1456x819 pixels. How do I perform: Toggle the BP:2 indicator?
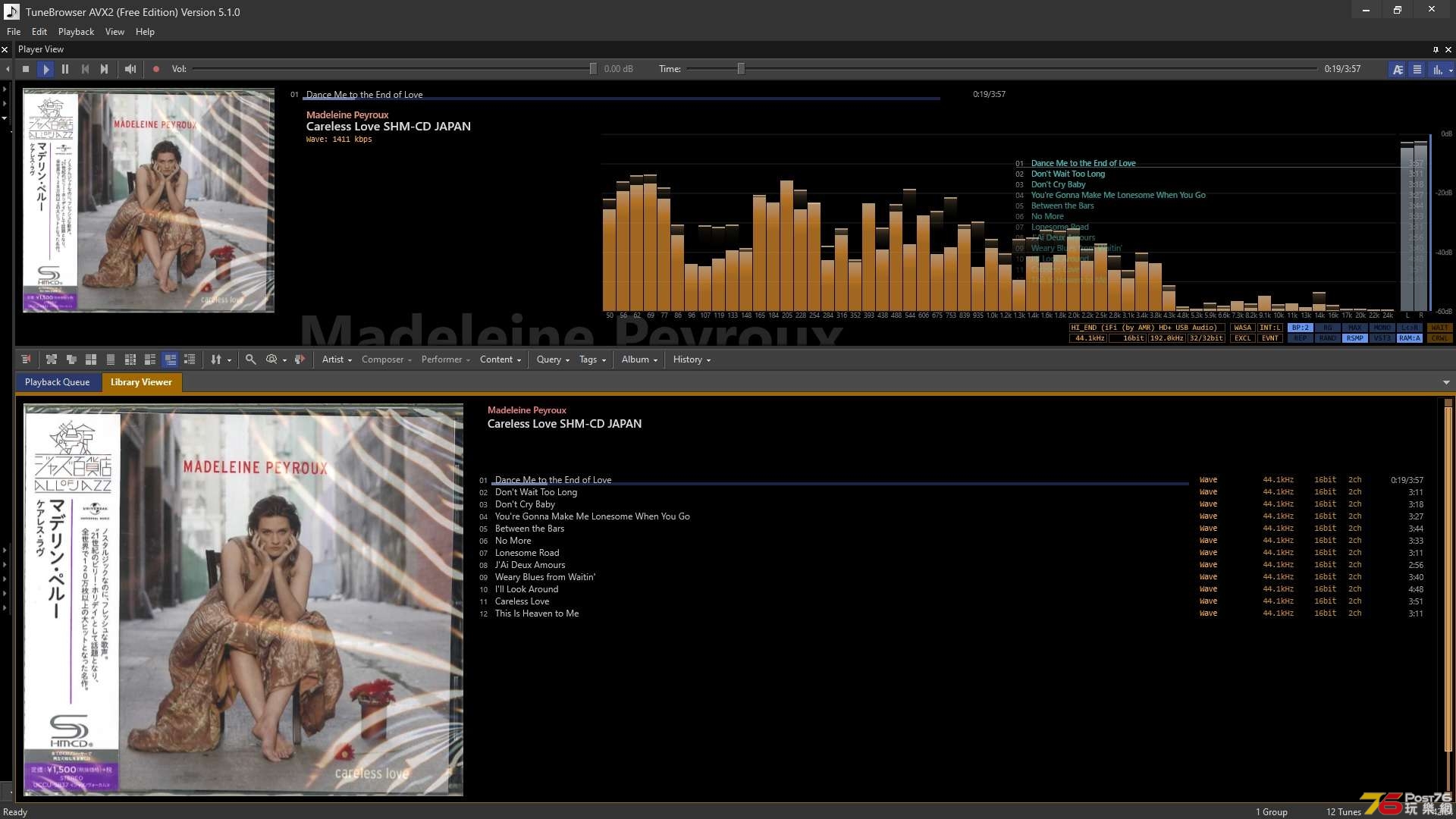pos(1301,328)
